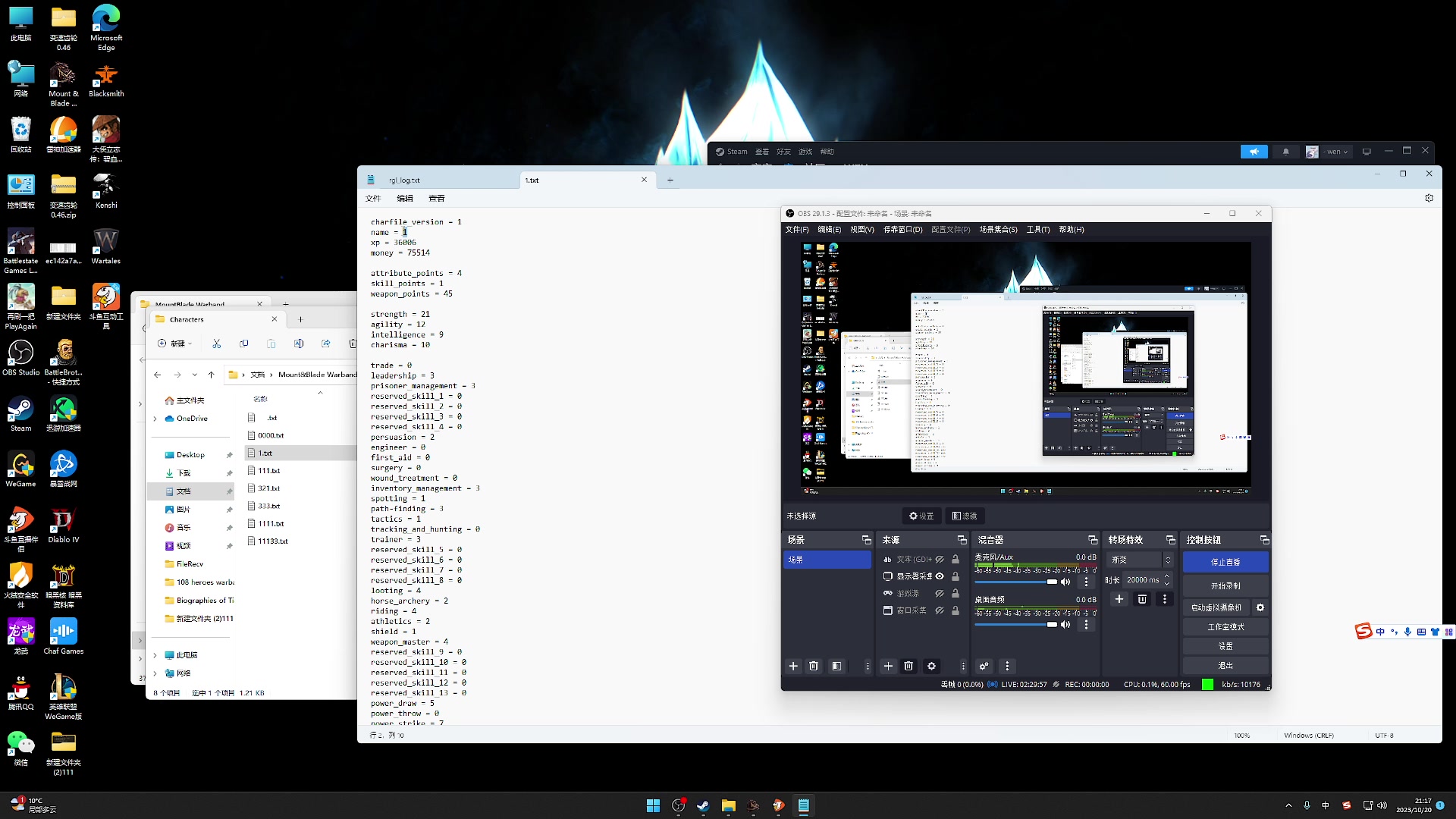The width and height of the screenshot is (1456, 819).
Task: Click the OBS Studio icon in taskbar
Action: click(679, 805)
